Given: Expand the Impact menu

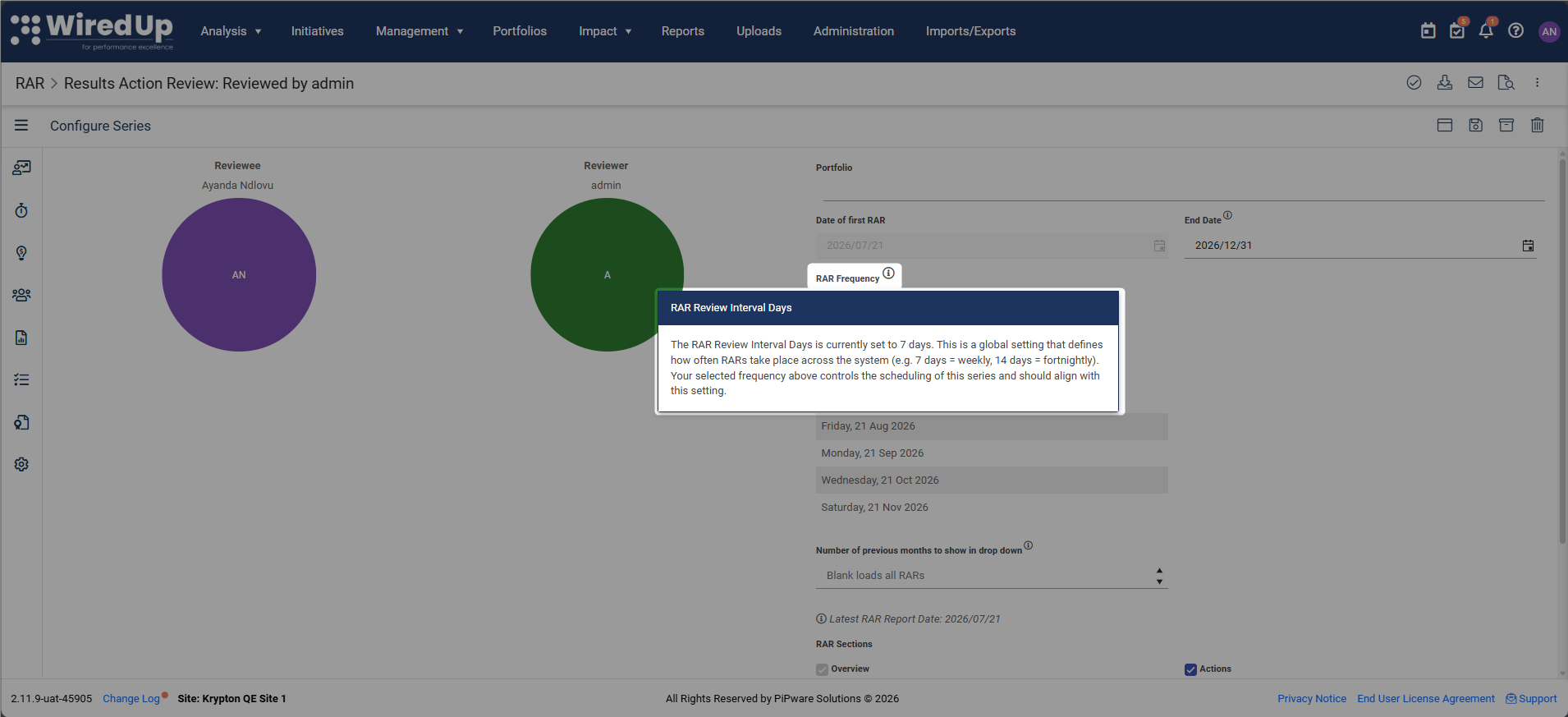Looking at the screenshot, I should [605, 31].
